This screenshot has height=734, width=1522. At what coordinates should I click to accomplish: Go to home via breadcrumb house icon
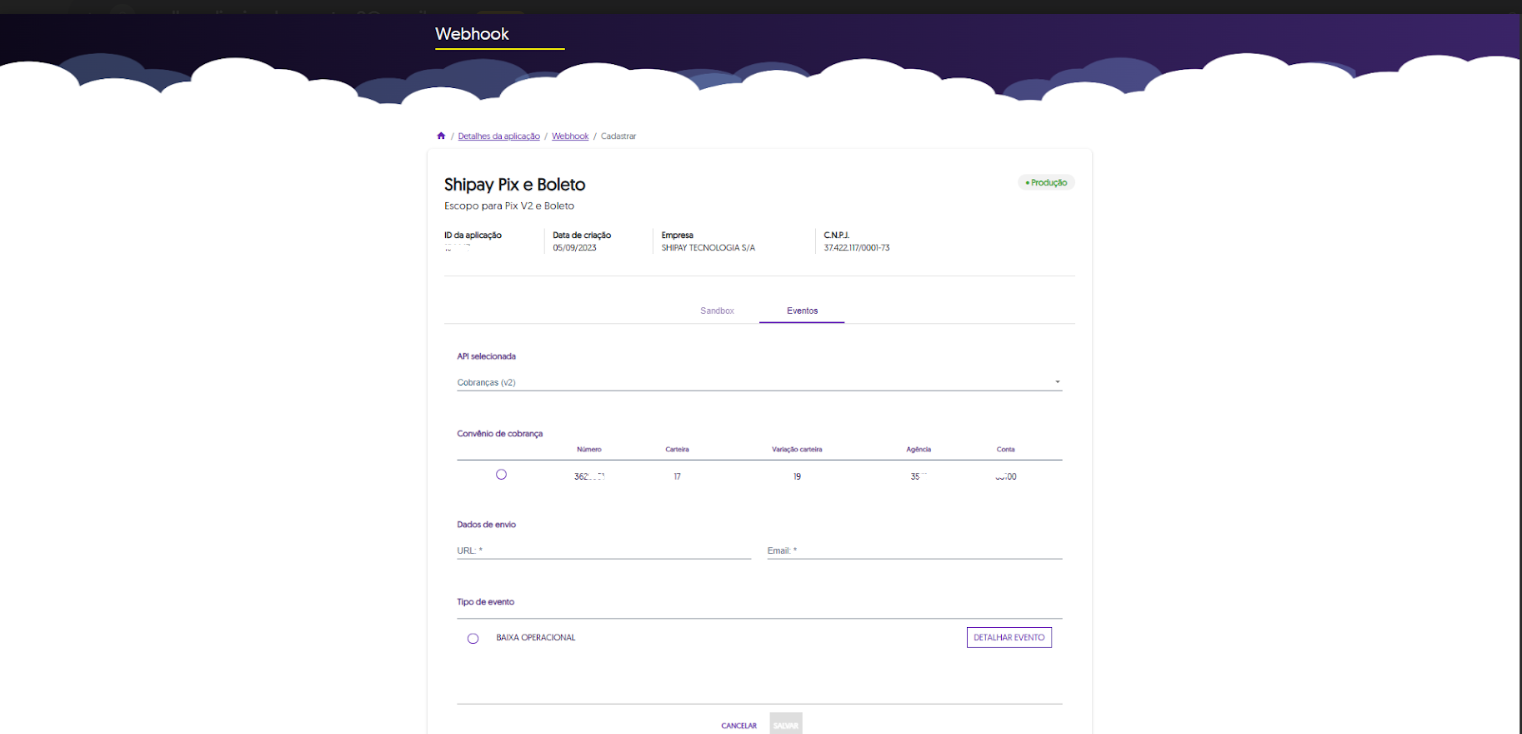pyautogui.click(x=441, y=135)
